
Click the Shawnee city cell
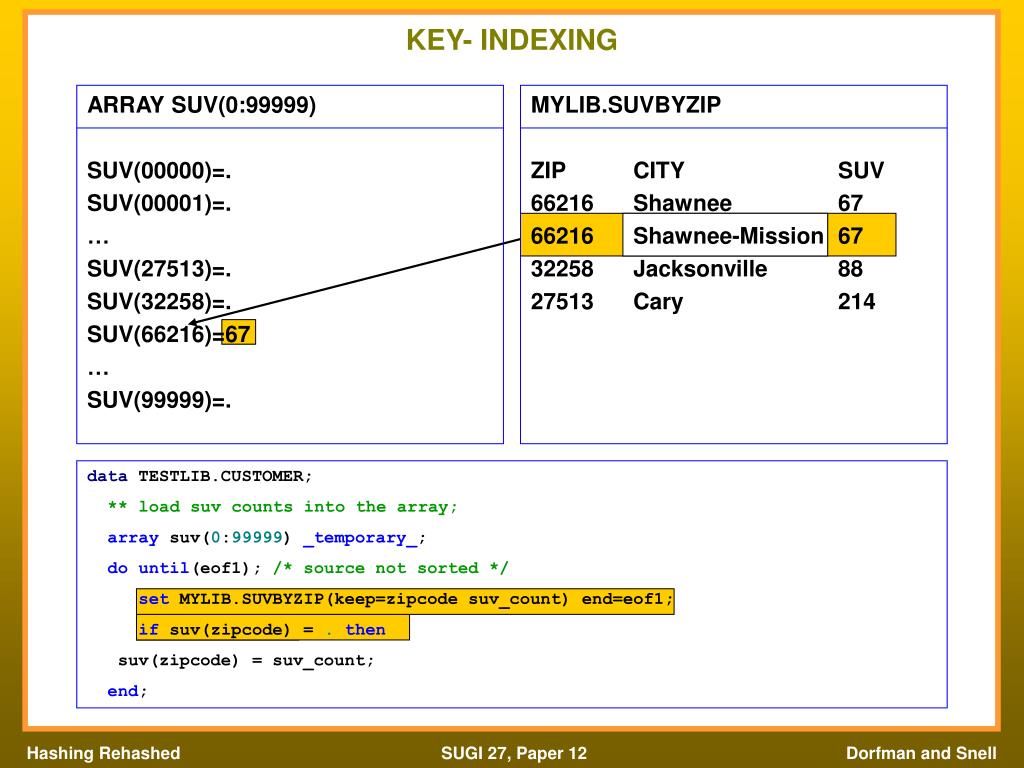click(682, 203)
